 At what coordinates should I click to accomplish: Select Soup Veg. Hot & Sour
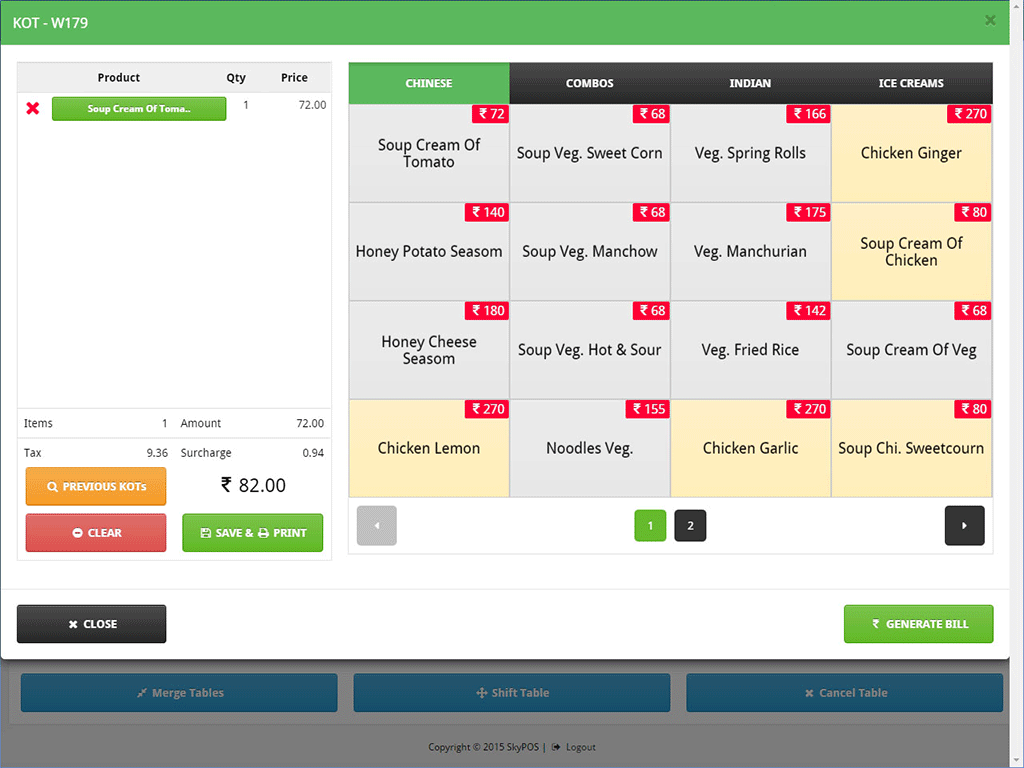(590, 350)
